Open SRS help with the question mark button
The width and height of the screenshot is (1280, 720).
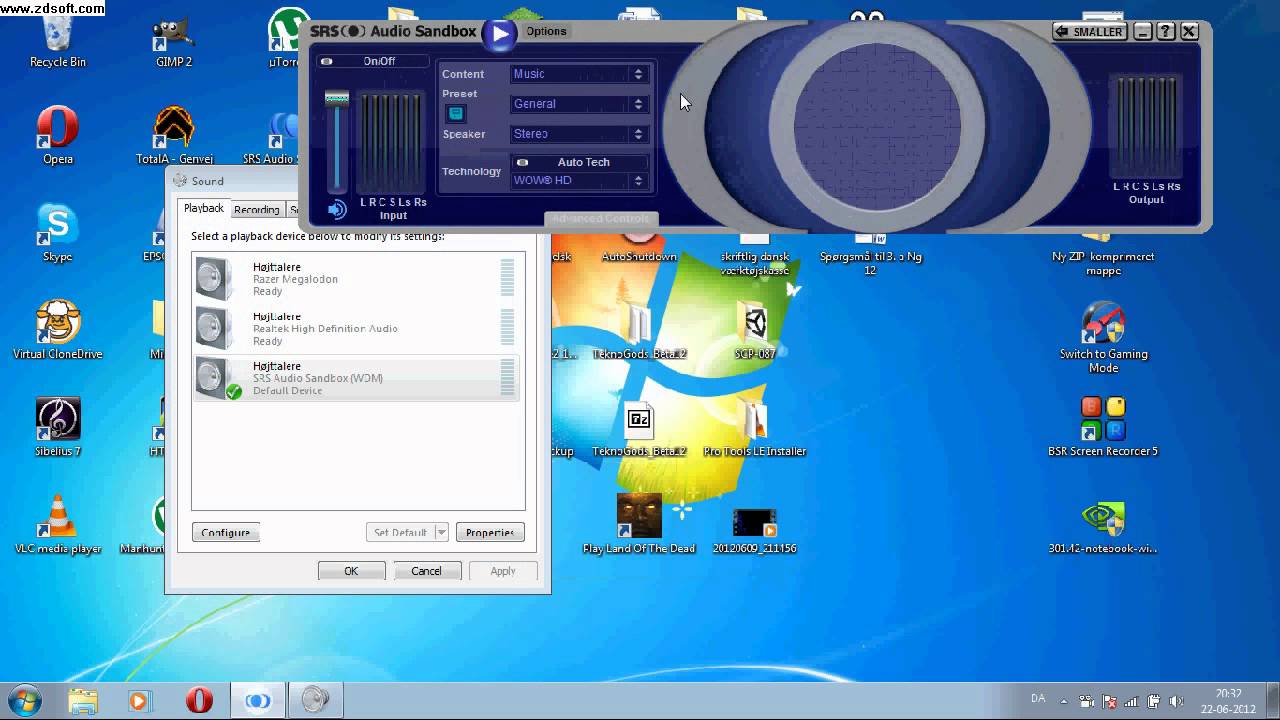[1166, 32]
